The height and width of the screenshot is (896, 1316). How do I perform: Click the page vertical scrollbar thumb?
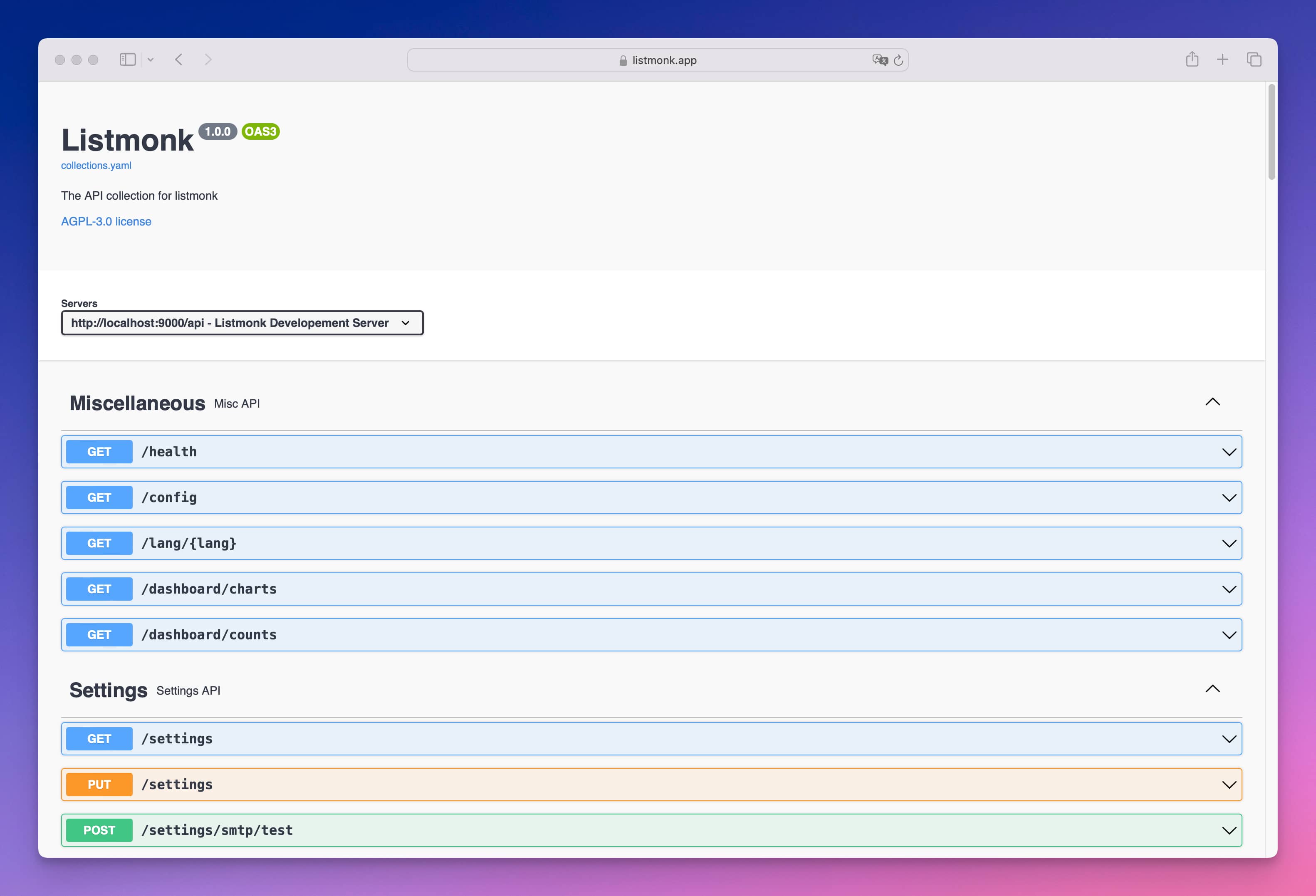coord(1272,131)
